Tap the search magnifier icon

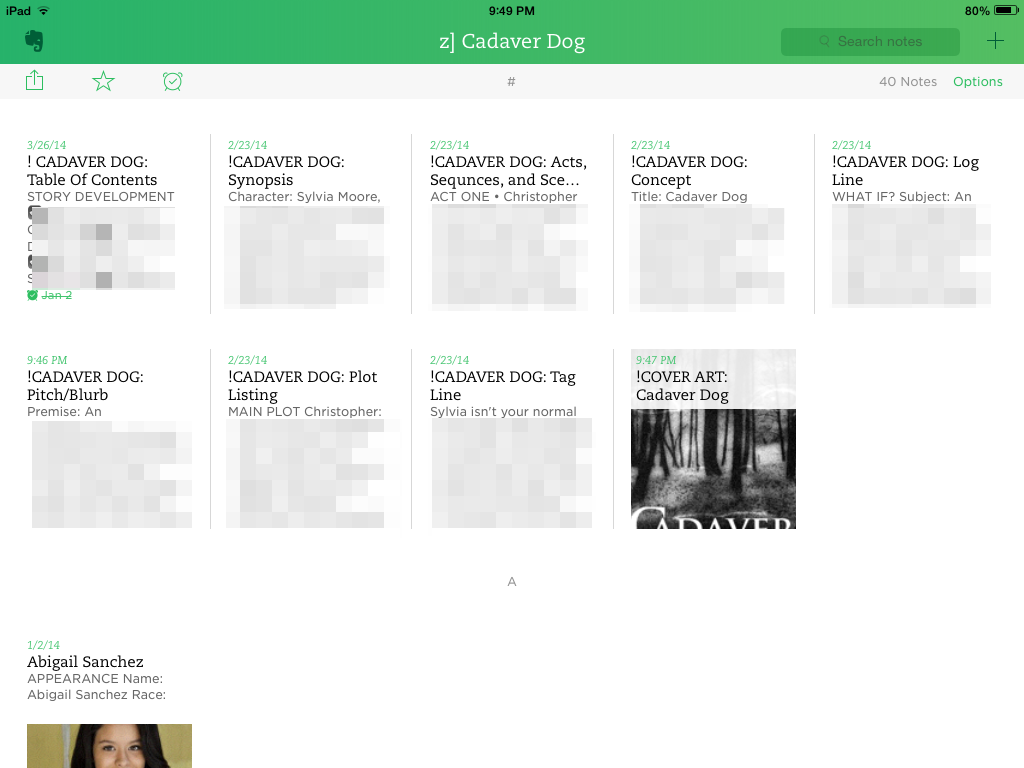tap(824, 42)
